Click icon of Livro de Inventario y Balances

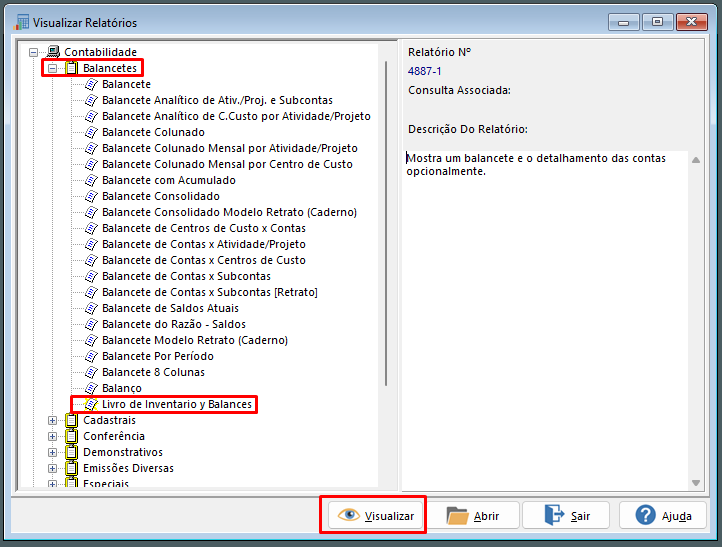point(92,404)
